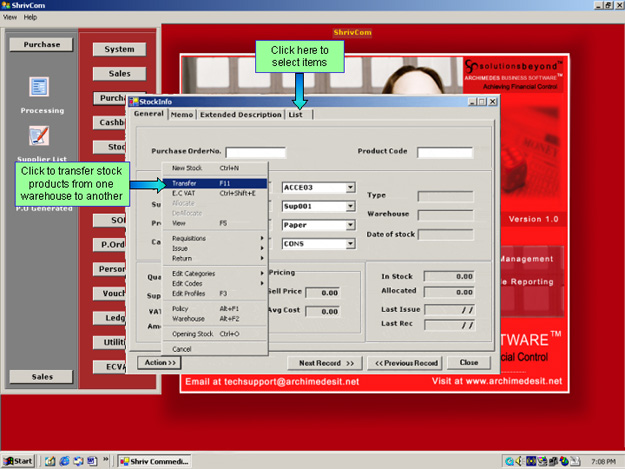Choose Policy from the menu
The width and height of the screenshot is (625, 469).
tap(215, 309)
